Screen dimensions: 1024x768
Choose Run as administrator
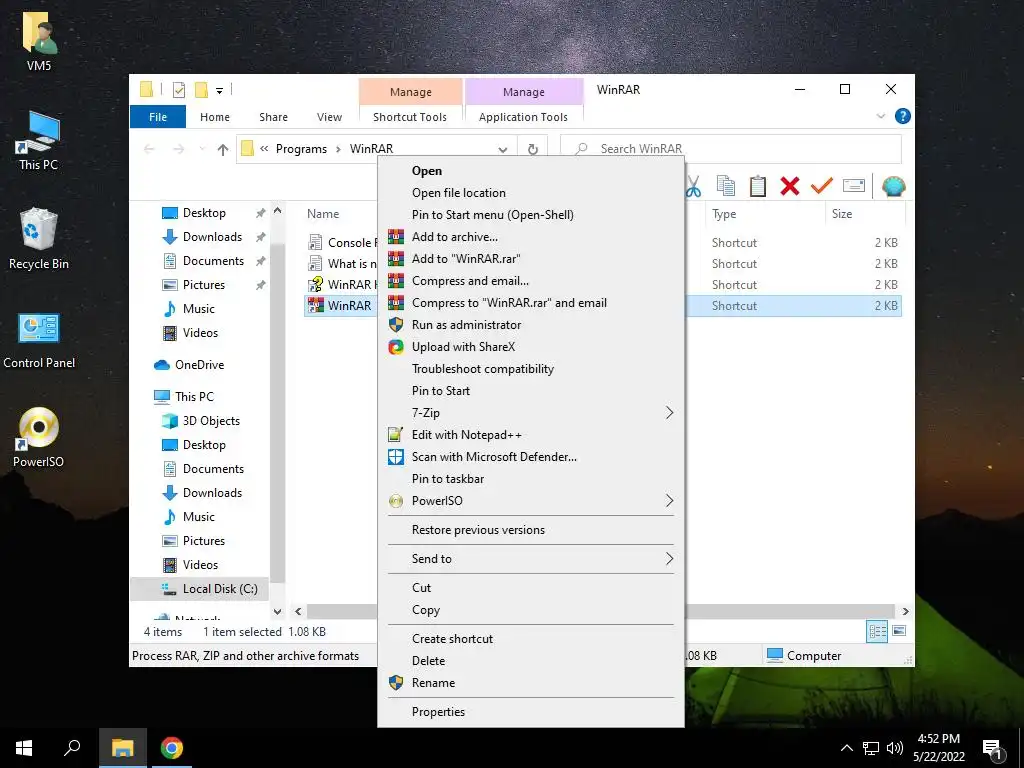pos(531,325)
